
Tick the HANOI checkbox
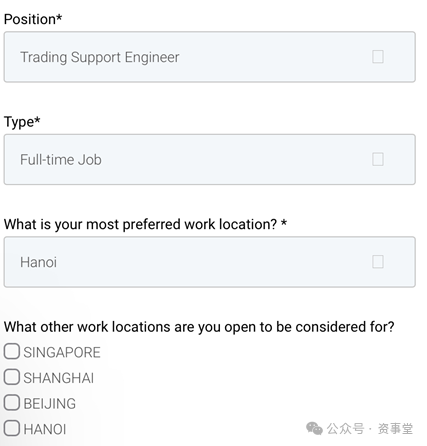12,428
